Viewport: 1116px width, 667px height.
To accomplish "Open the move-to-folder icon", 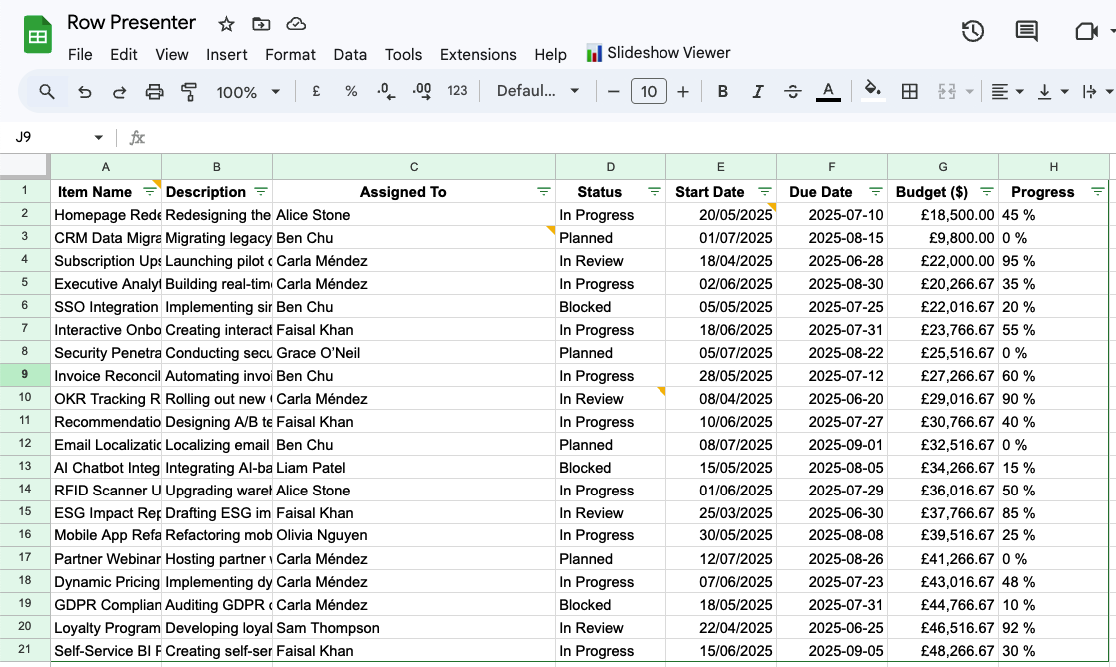I will 261,24.
